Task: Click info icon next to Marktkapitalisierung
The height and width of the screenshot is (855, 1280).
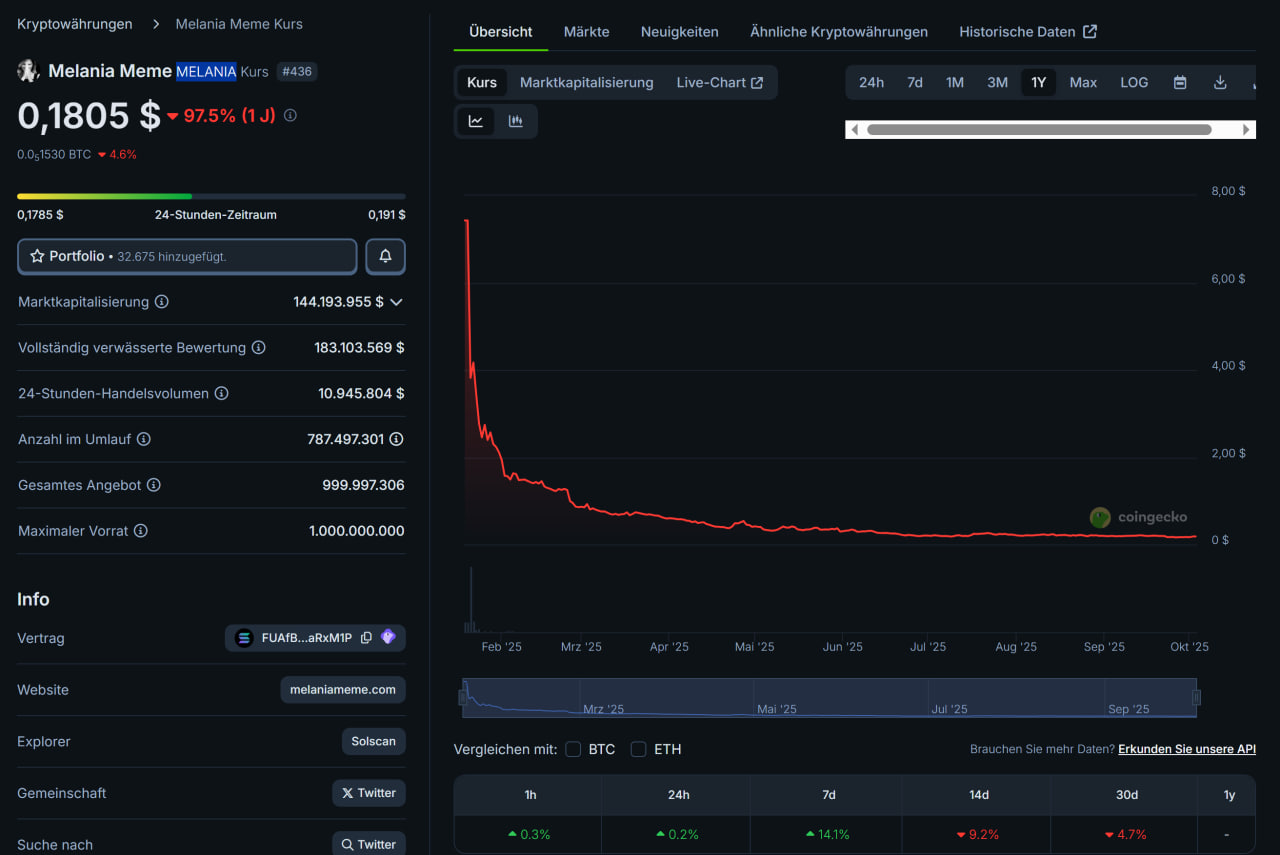Action: pos(162,302)
